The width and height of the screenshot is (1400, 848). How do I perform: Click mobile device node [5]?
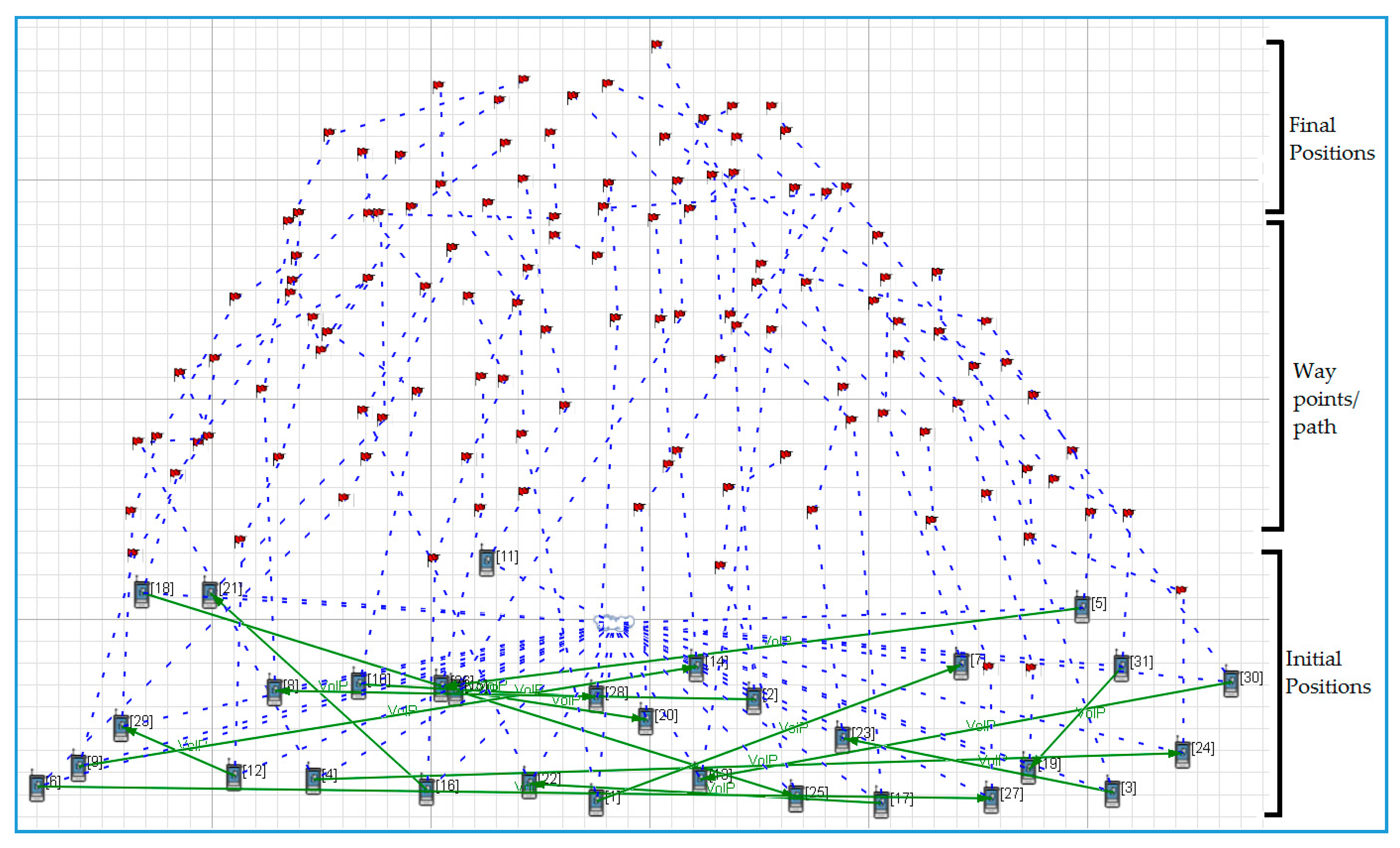point(1082,609)
